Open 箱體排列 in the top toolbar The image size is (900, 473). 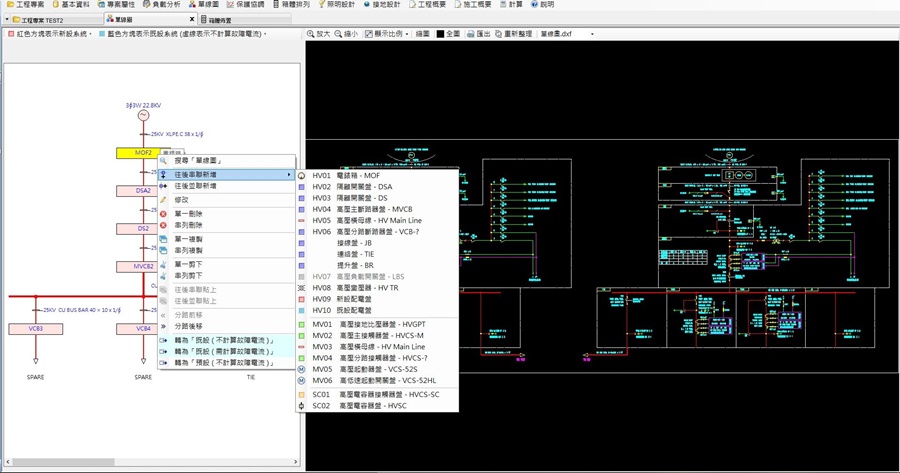click(x=292, y=4)
